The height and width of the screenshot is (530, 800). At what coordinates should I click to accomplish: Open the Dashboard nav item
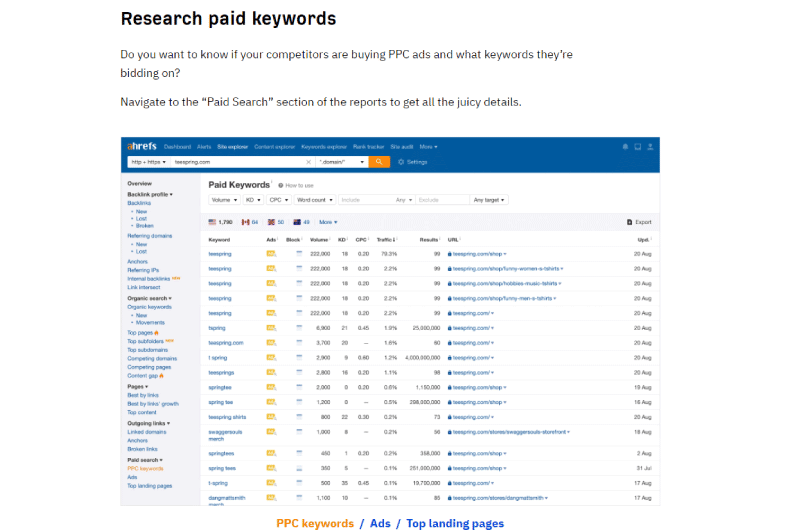click(177, 147)
